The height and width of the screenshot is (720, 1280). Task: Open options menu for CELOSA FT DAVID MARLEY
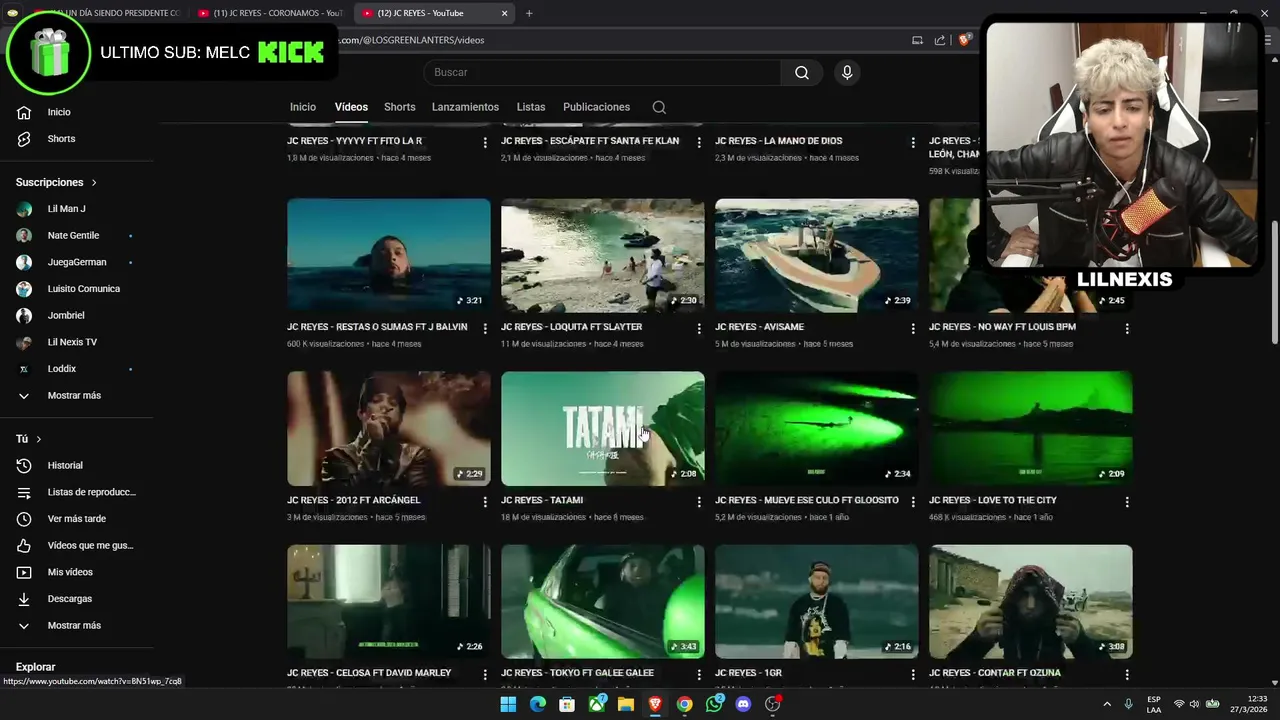485,674
